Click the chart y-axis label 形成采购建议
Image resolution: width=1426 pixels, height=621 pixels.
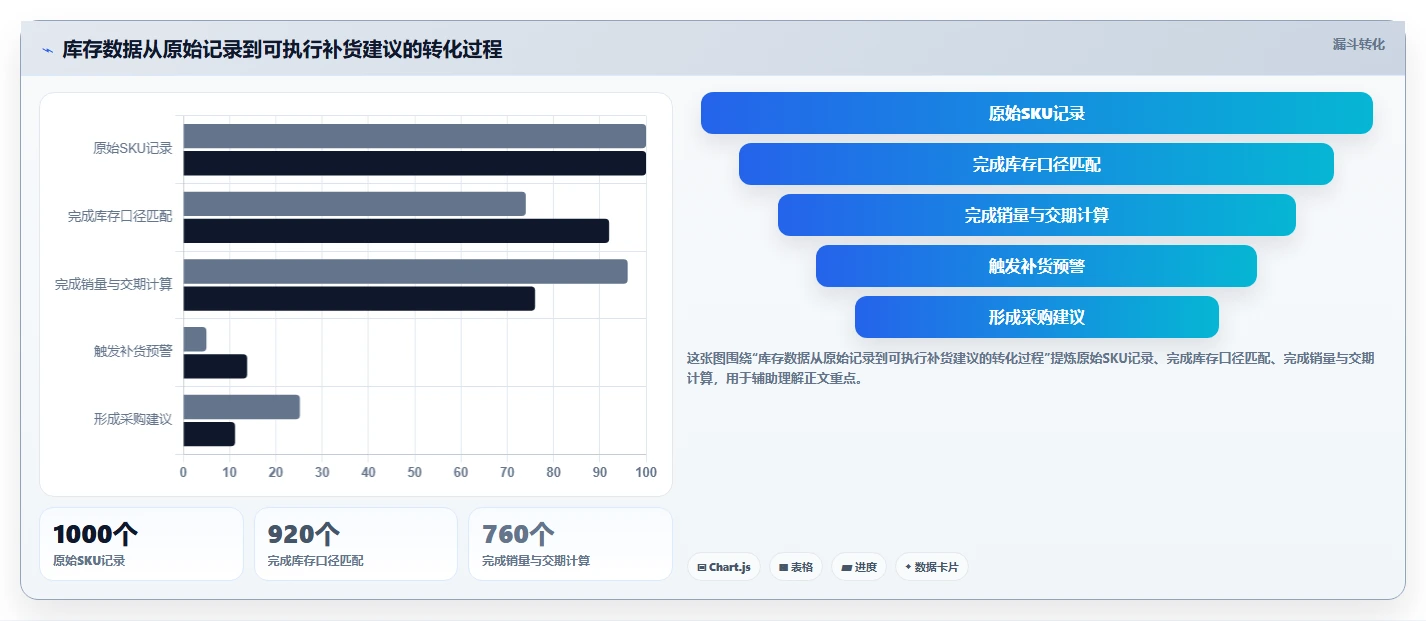133,419
